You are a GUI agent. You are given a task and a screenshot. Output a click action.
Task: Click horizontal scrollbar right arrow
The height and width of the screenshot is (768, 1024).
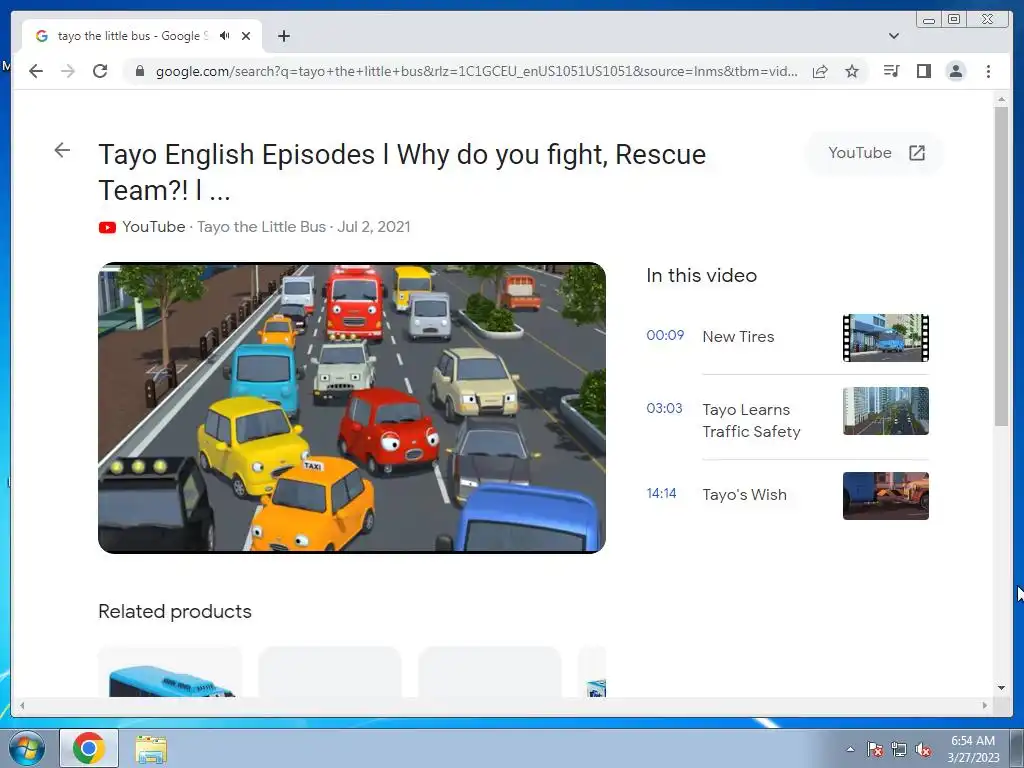click(985, 705)
